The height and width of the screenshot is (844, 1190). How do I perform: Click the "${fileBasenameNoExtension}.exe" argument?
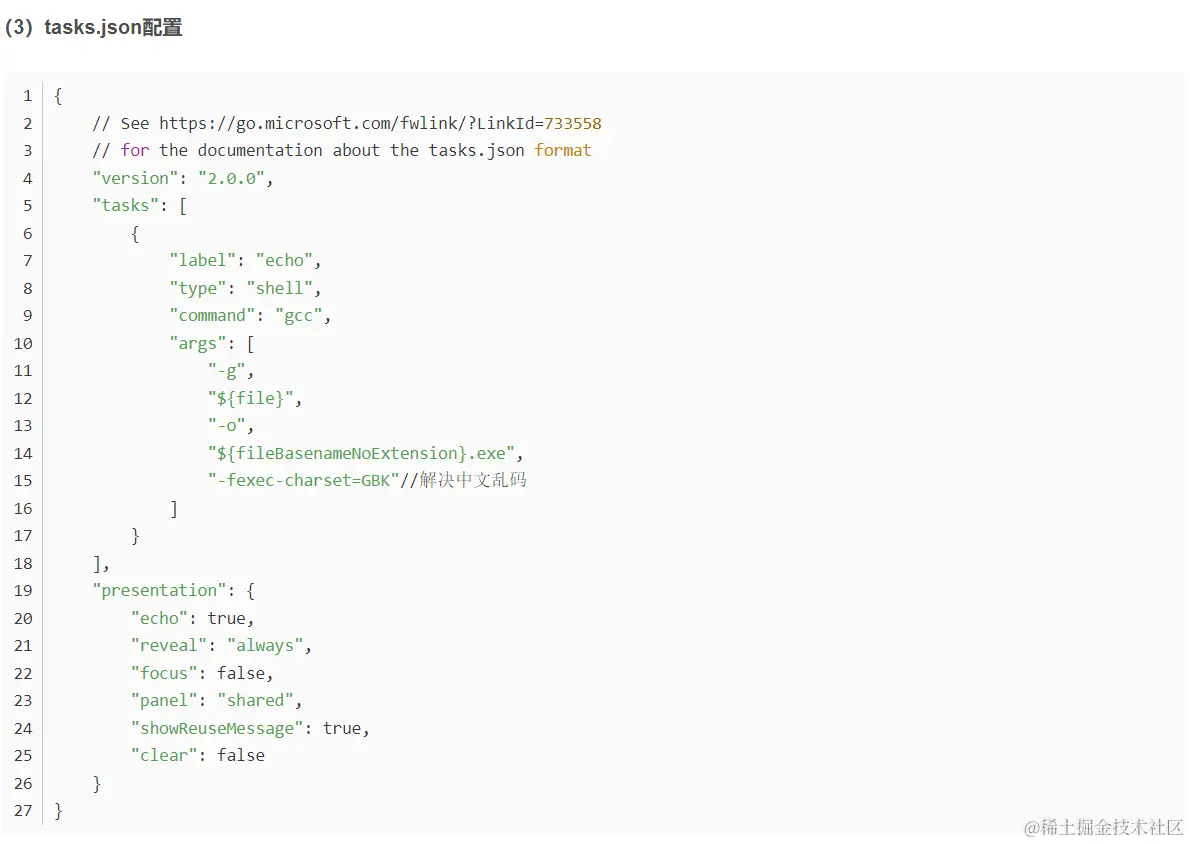point(362,453)
